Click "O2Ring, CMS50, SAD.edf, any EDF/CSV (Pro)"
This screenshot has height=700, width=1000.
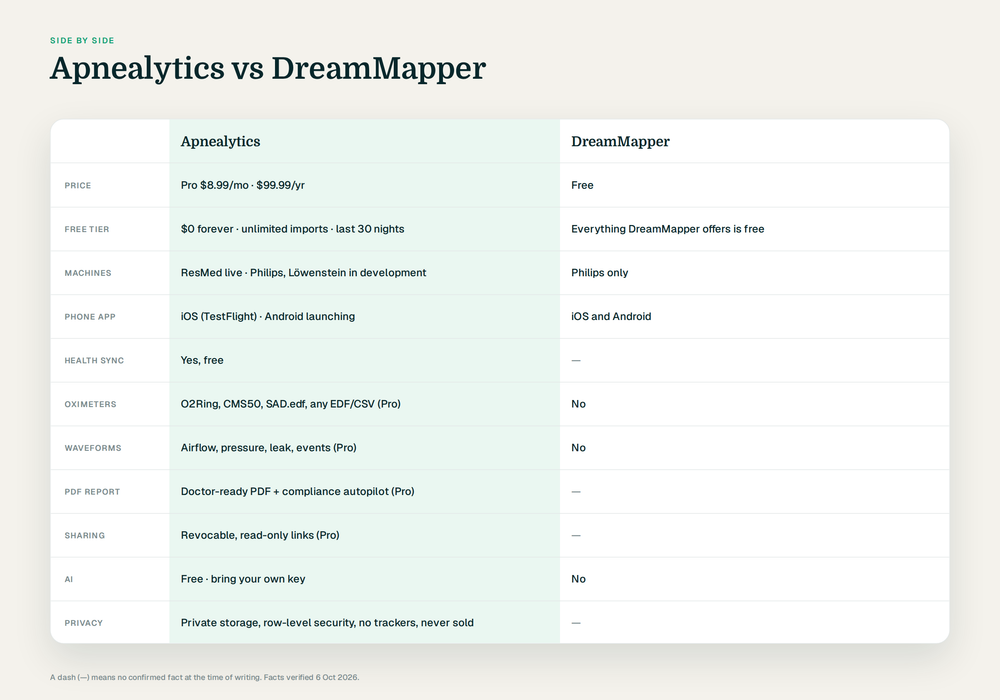(290, 404)
